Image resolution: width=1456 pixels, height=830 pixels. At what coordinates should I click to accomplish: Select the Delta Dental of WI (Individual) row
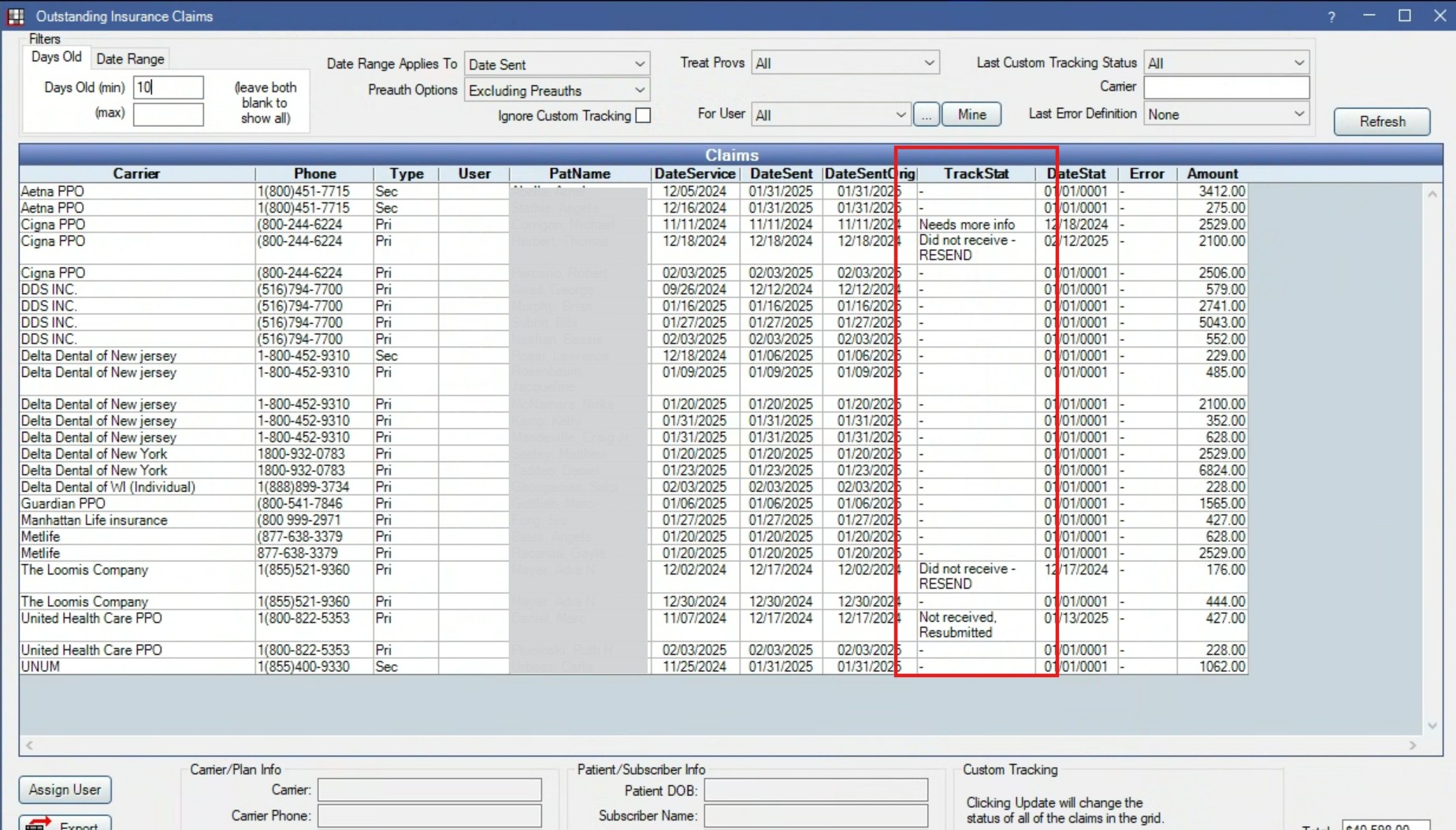click(x=633, y=487)
